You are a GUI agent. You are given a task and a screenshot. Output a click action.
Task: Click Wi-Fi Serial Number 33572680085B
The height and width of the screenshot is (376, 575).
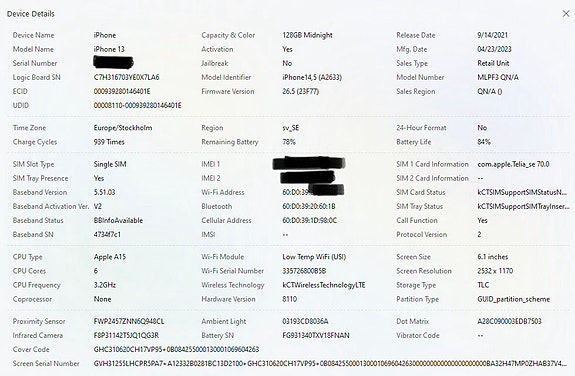[304, 271]
